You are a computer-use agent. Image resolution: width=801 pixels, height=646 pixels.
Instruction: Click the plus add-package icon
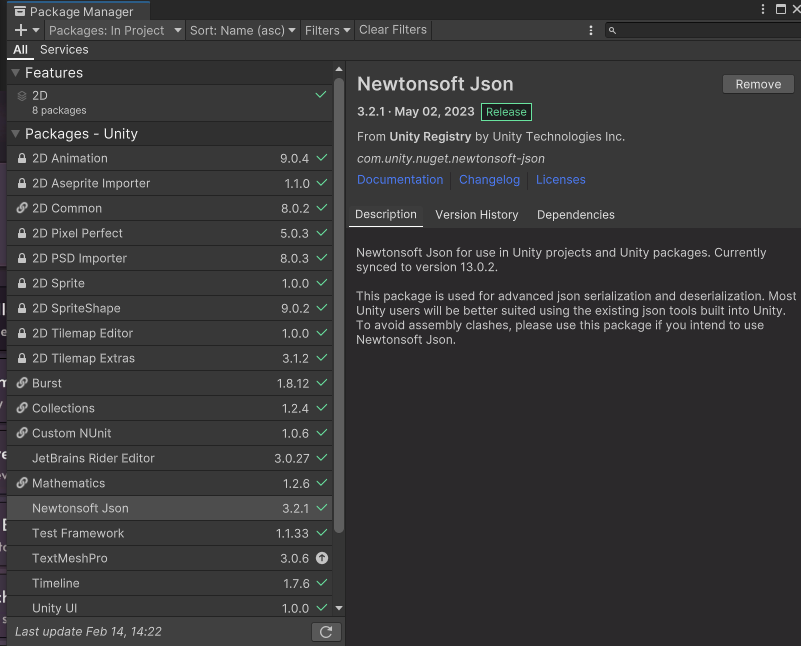tap(20, 30)
